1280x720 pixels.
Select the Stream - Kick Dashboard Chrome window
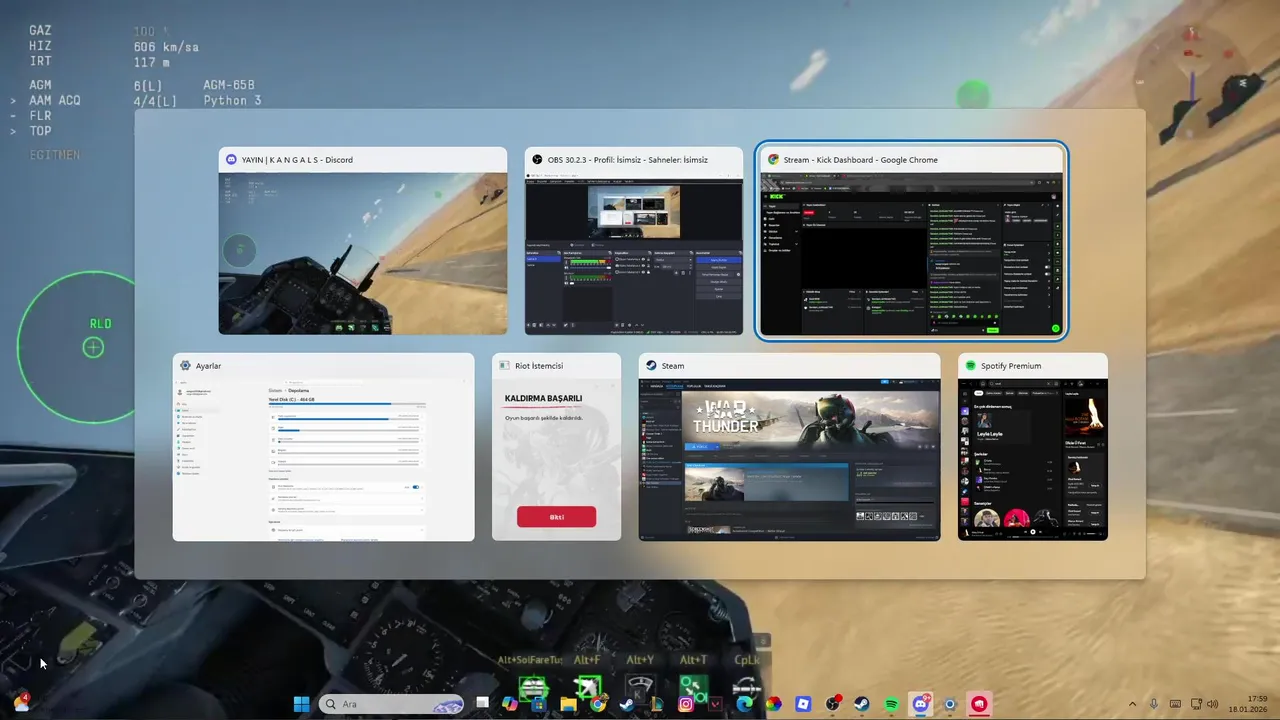coord(912,241)
